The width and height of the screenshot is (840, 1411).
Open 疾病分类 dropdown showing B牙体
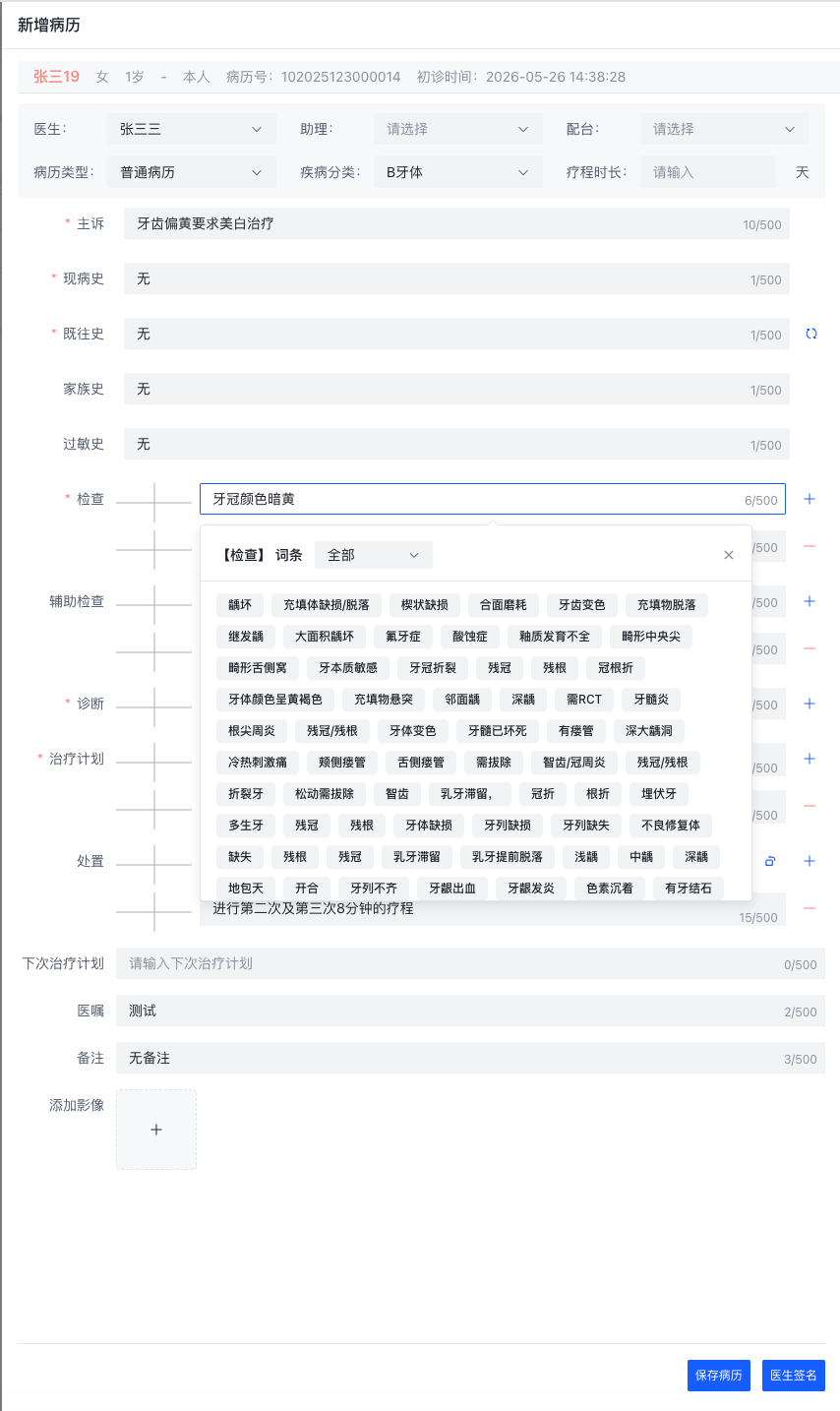tap(457, 172)
